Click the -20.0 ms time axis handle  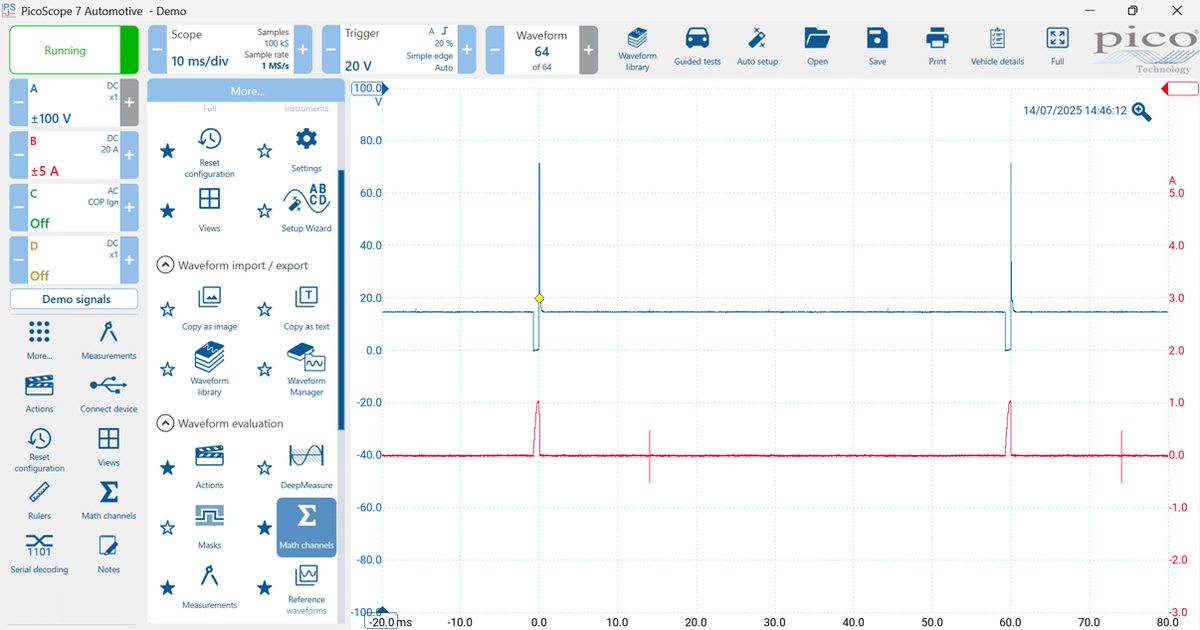(383, 621)
